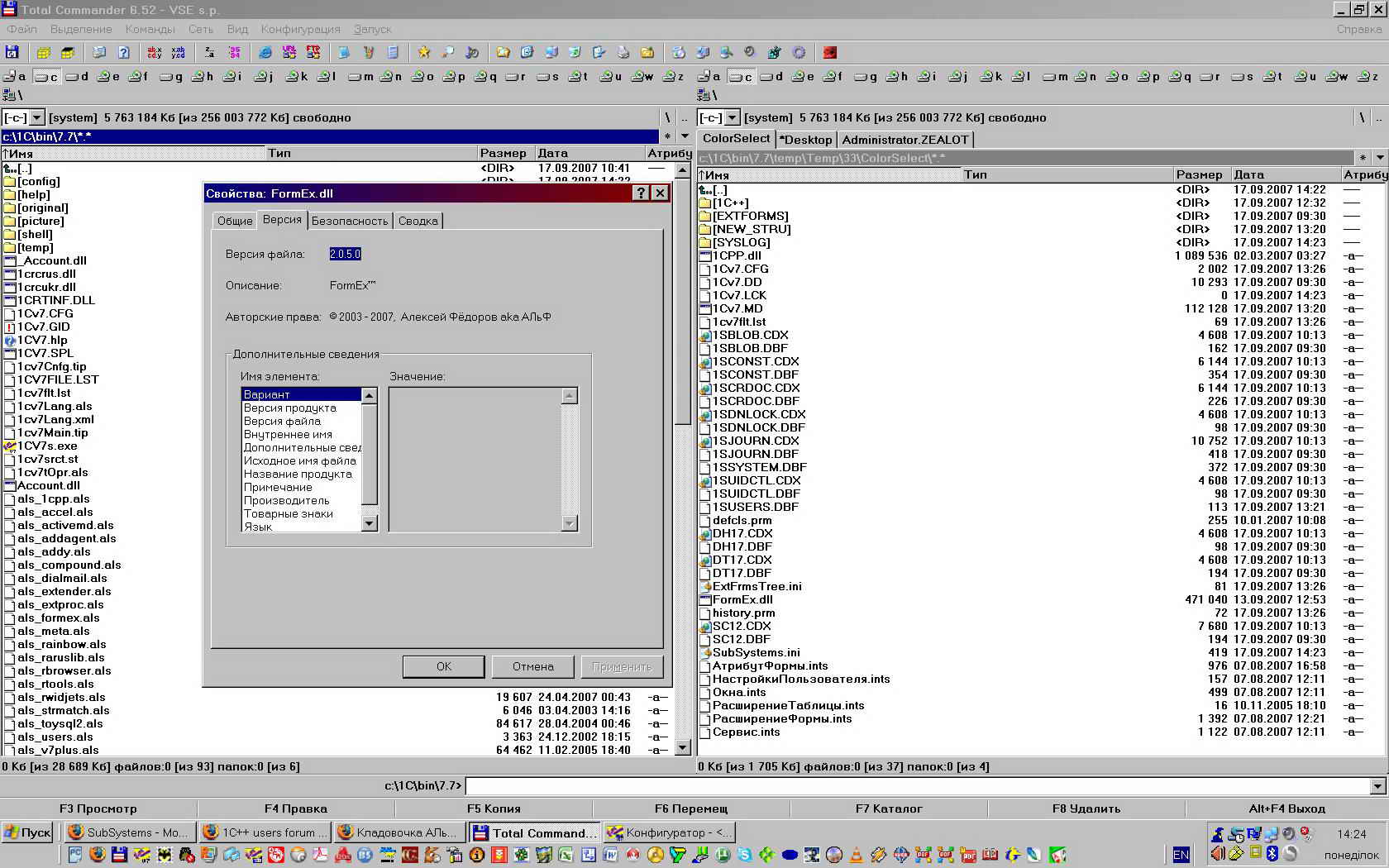Click the printer icon in the toolbar
This screenshot has width=1389, height=868.
click(x=623, y=52)
